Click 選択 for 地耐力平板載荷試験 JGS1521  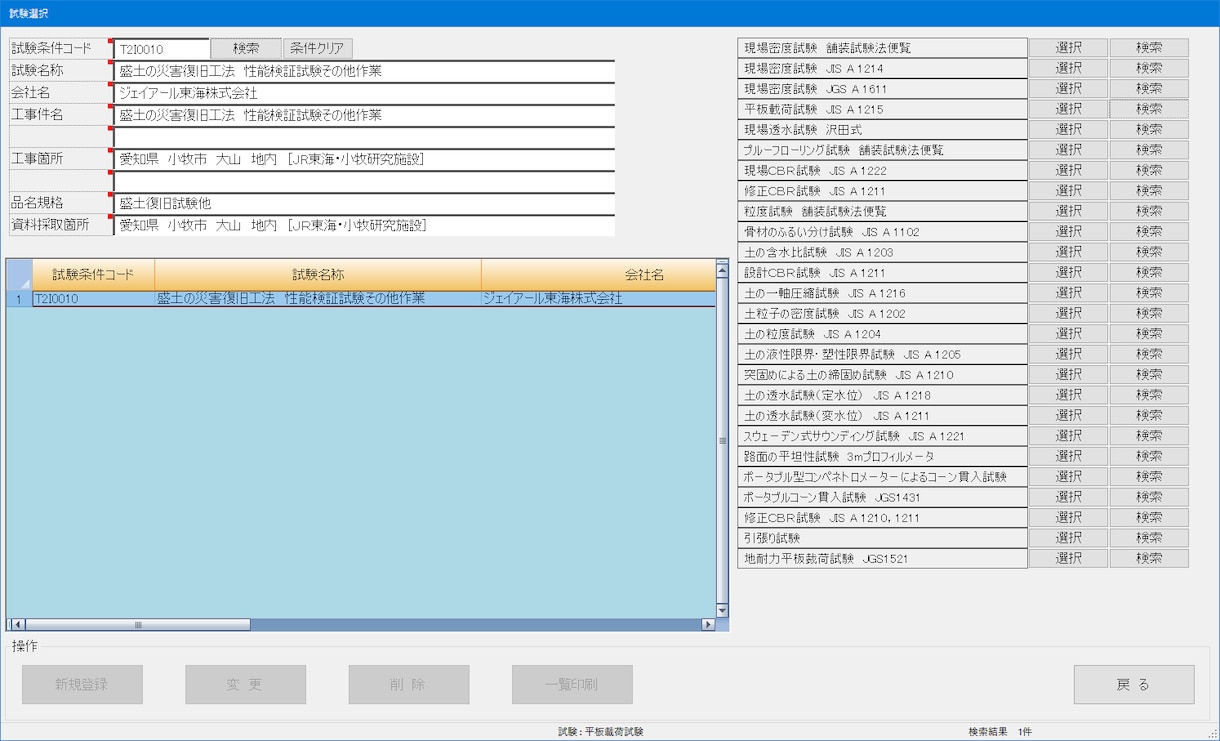[1068, 558]
